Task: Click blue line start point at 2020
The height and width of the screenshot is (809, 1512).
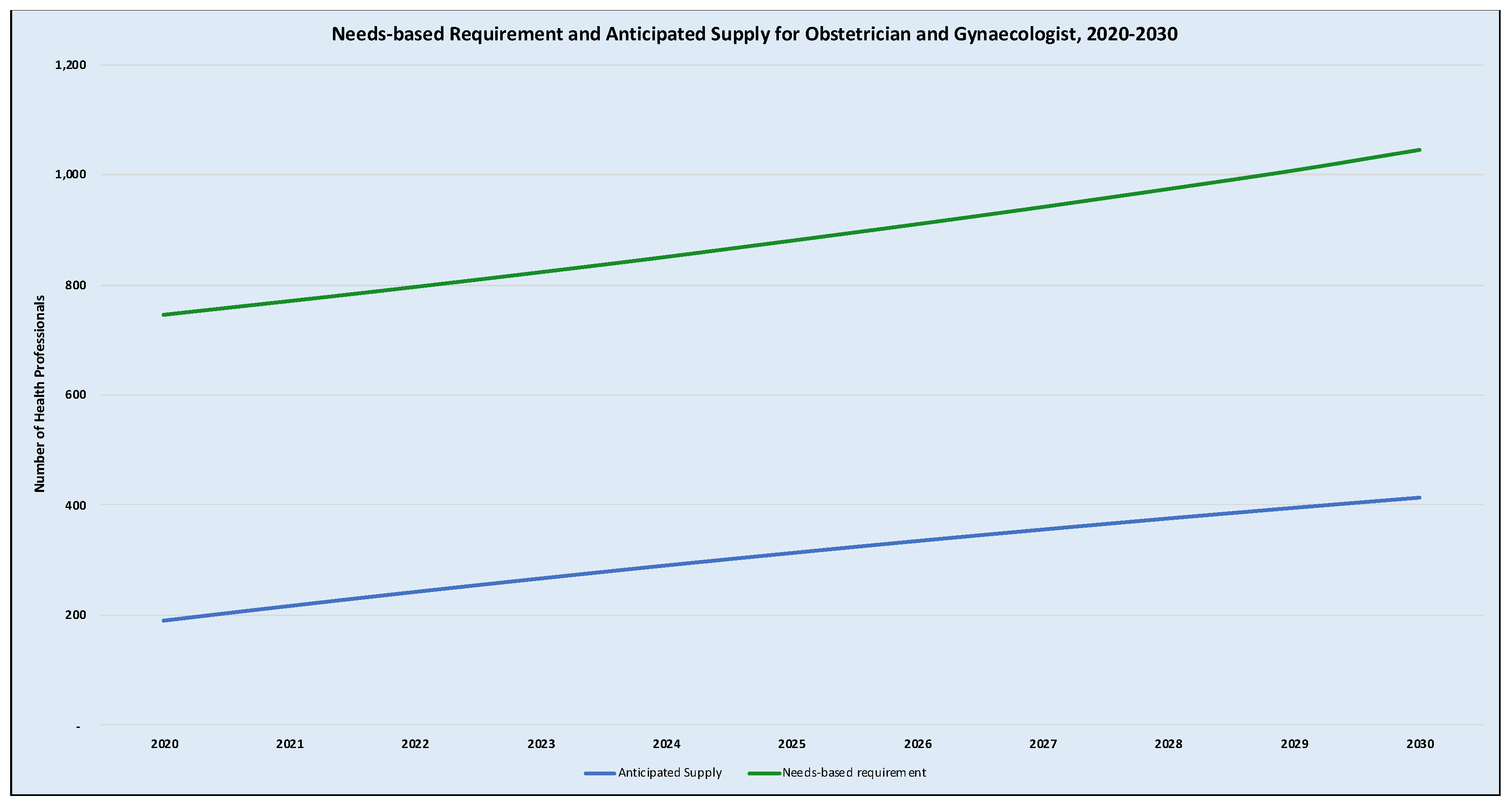Action: pos(164,621)
